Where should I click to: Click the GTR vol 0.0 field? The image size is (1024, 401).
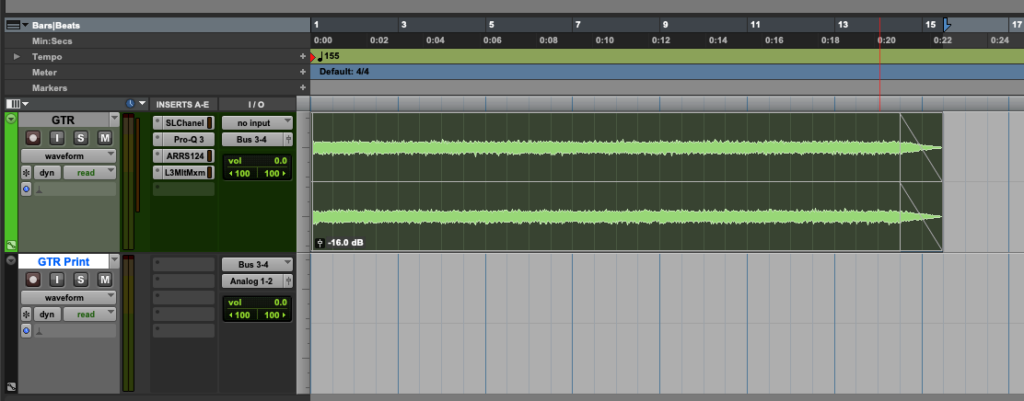click(257, 161)
